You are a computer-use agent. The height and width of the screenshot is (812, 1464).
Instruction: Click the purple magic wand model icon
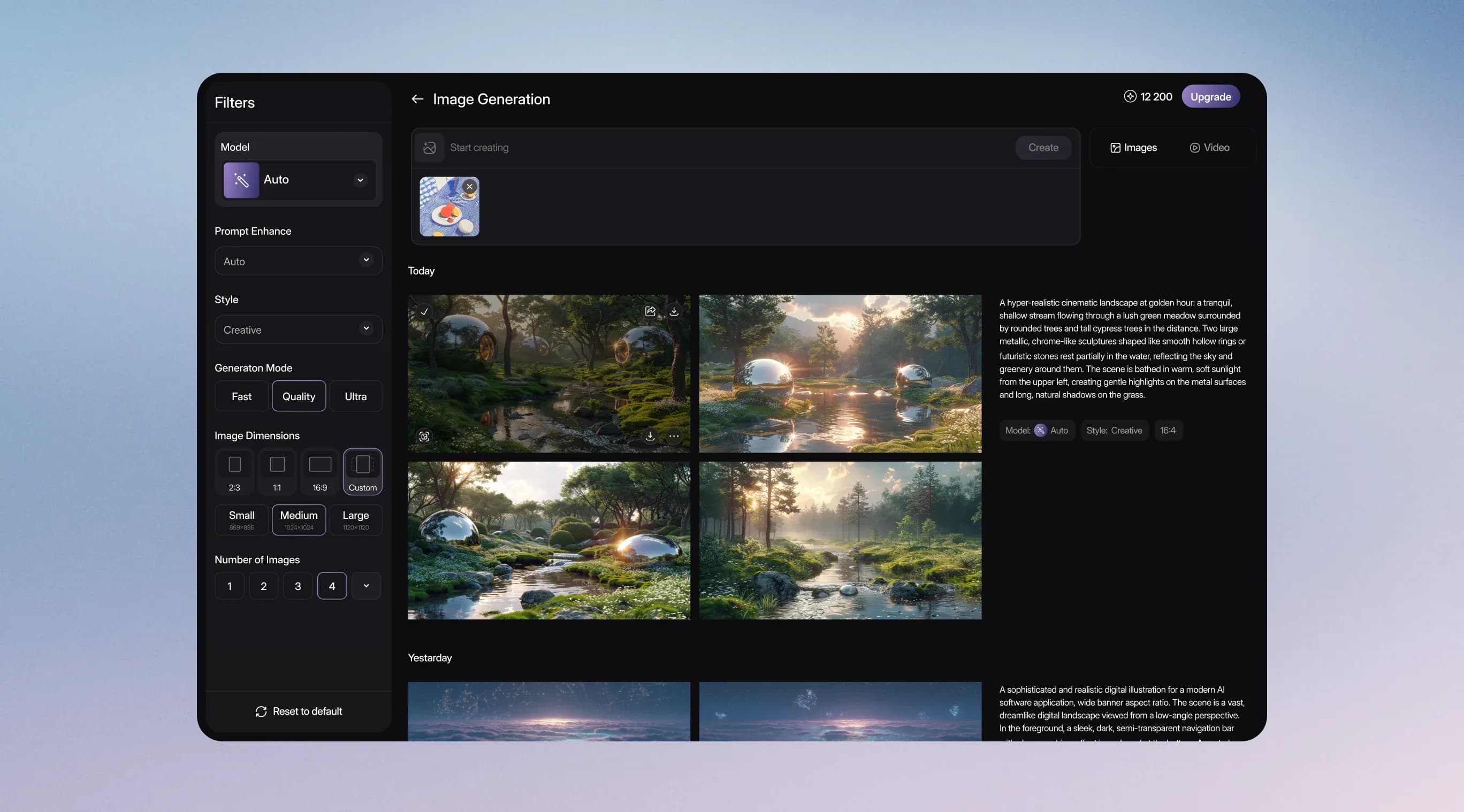[241, 180]
